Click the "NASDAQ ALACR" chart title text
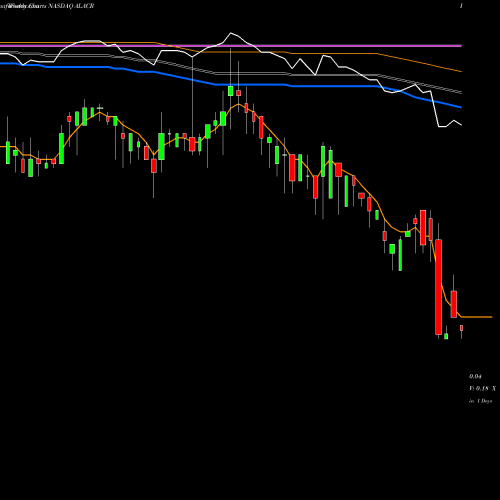This screenshot has height=500, width=500. (x=71, y=6)
